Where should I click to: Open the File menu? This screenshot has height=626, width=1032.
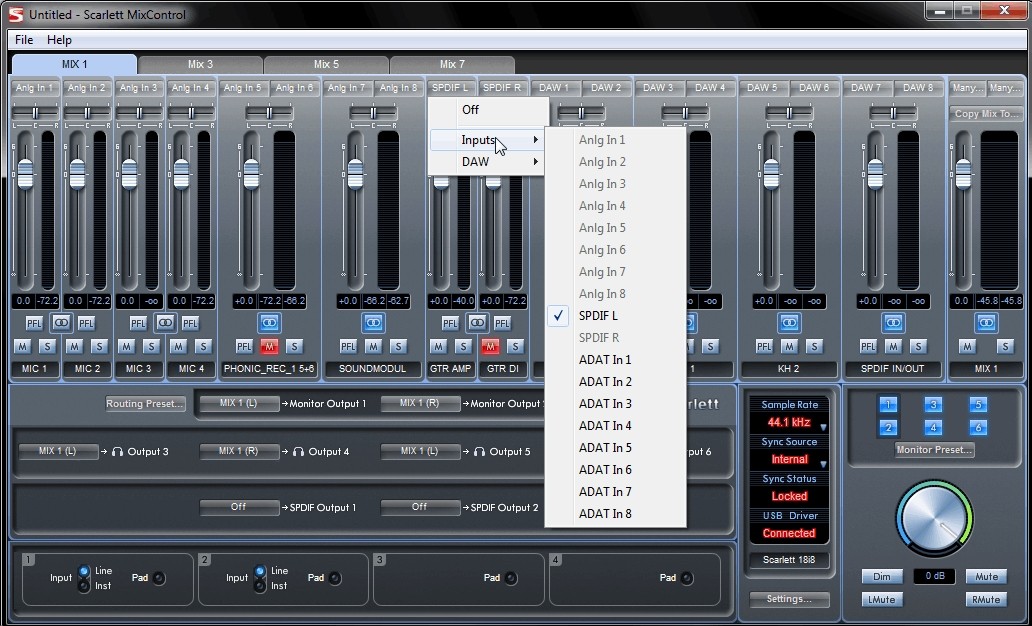click(24, 39)
